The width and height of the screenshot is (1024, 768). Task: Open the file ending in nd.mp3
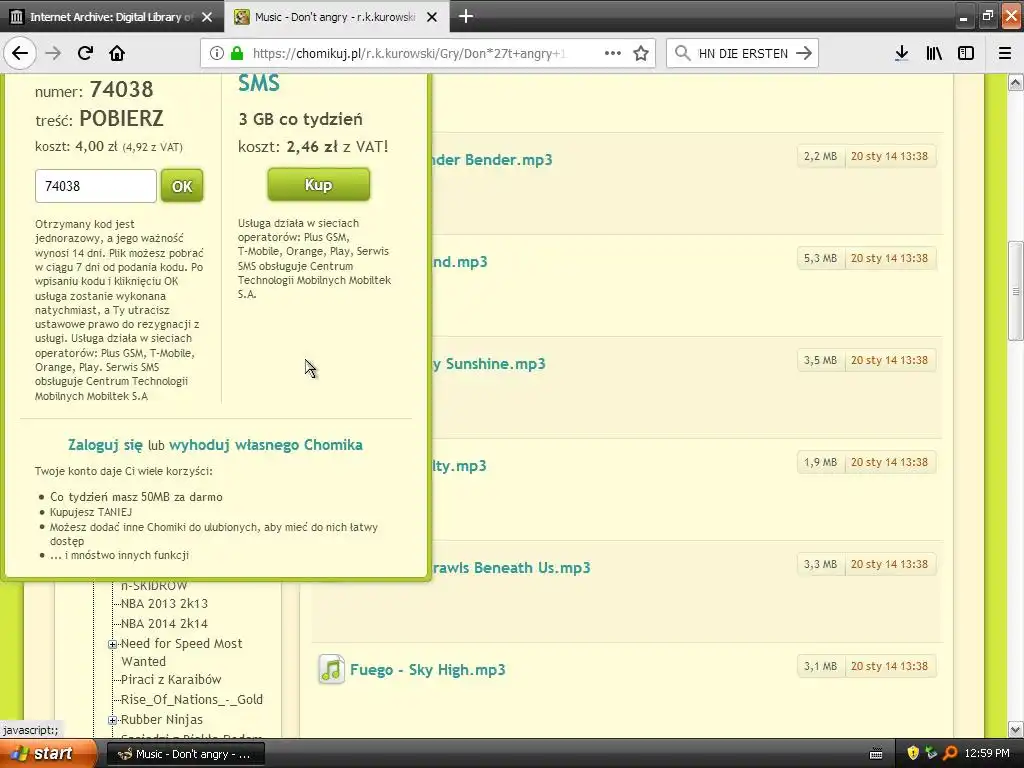[460, 262]
